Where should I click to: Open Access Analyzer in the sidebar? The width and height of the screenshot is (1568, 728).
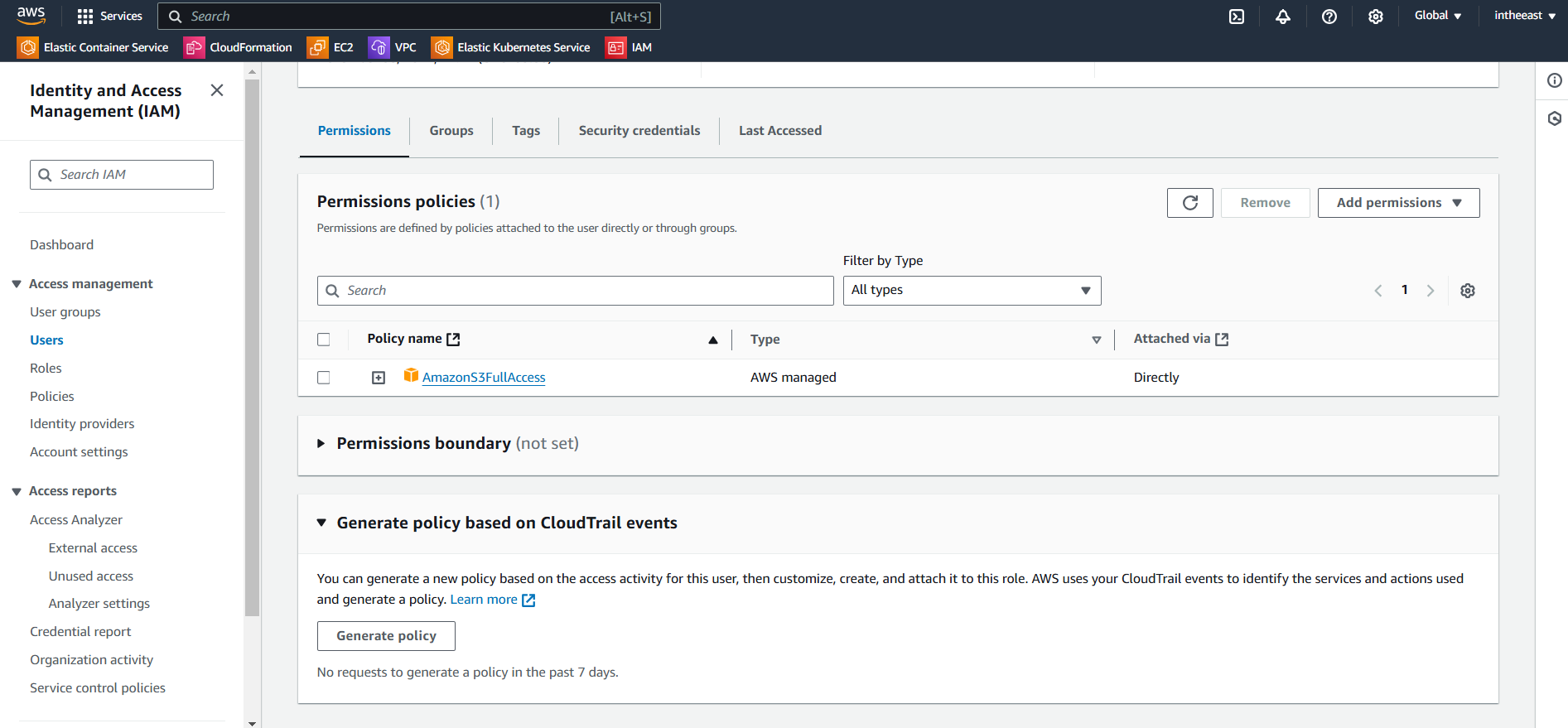(76, 520)
